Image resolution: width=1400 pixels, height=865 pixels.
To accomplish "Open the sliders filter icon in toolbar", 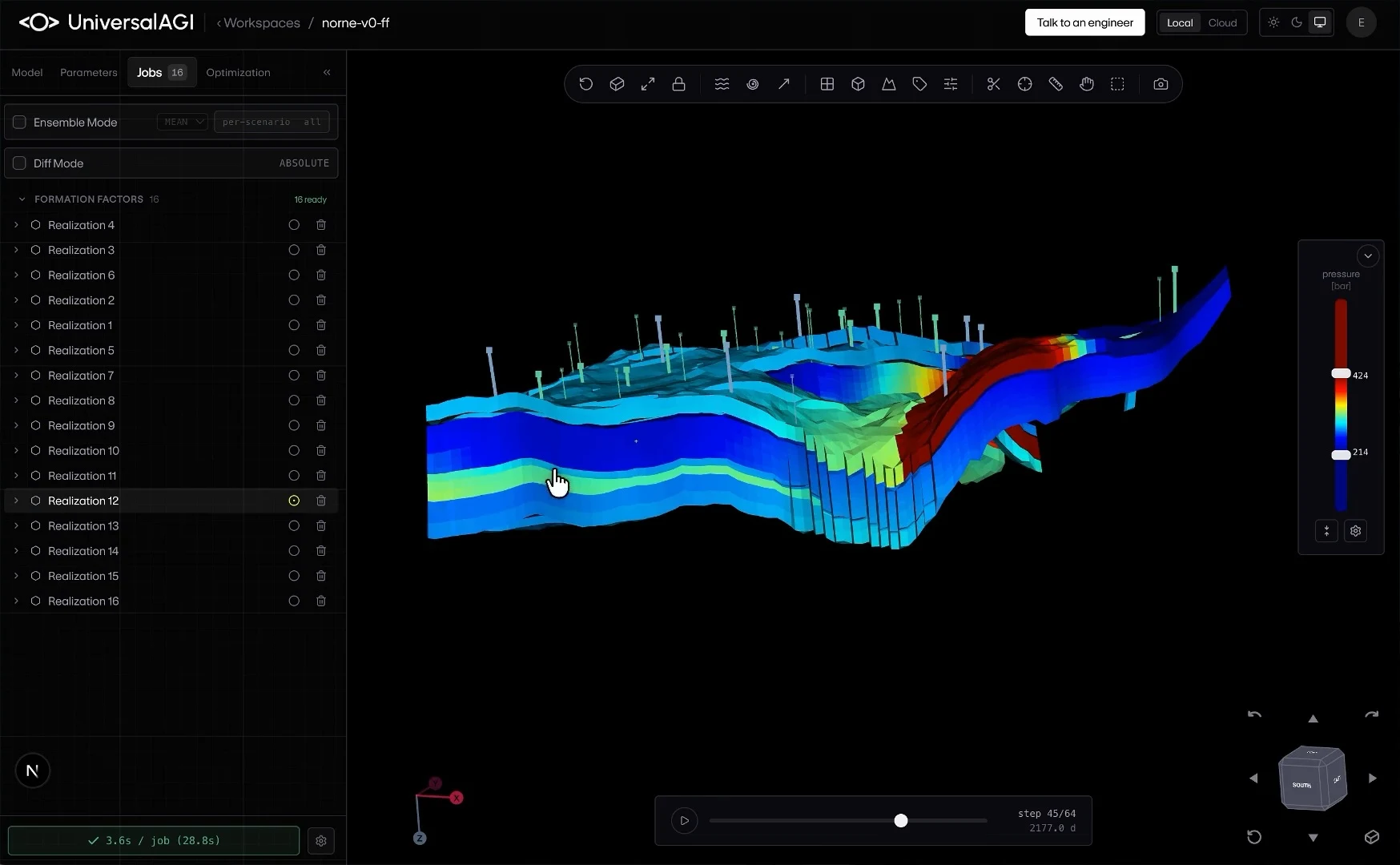I will tap(951, 84).
